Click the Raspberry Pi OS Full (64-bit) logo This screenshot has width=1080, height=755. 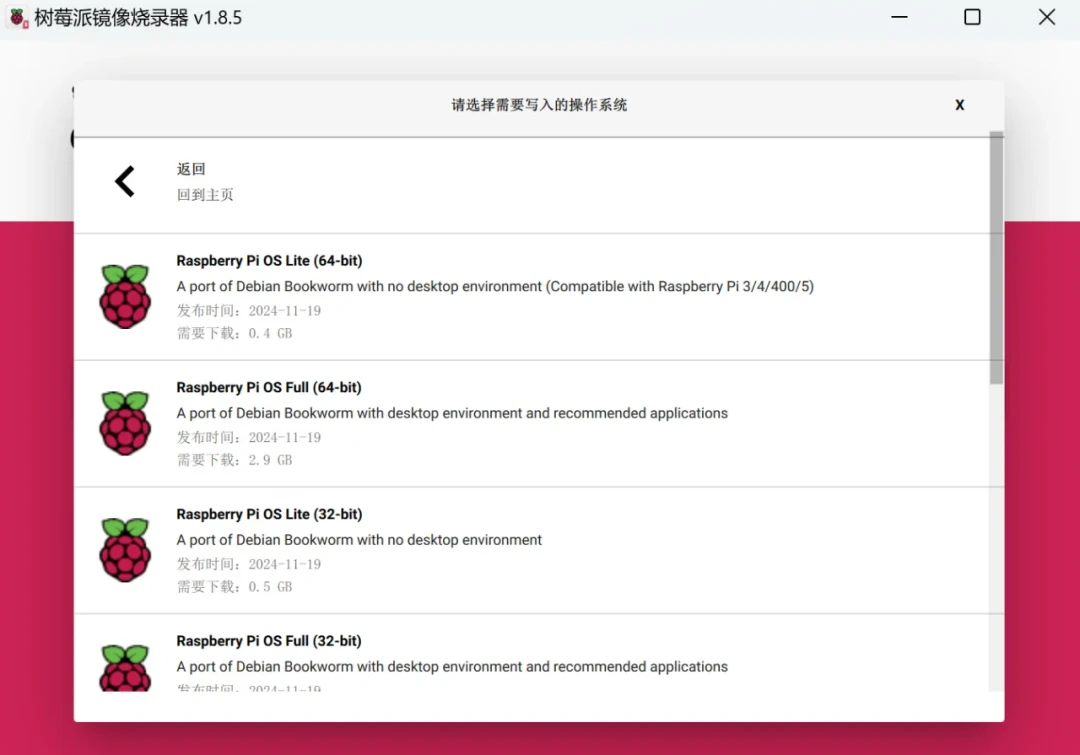click(125, 423)
